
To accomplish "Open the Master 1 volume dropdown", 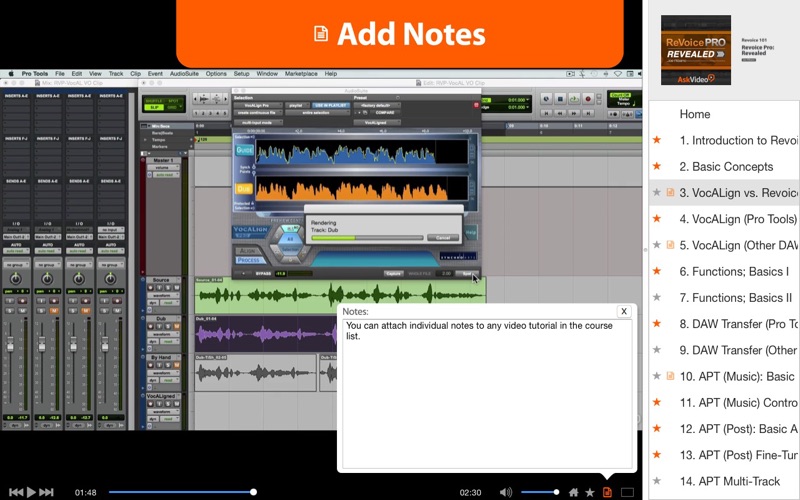I will [163, 167].
